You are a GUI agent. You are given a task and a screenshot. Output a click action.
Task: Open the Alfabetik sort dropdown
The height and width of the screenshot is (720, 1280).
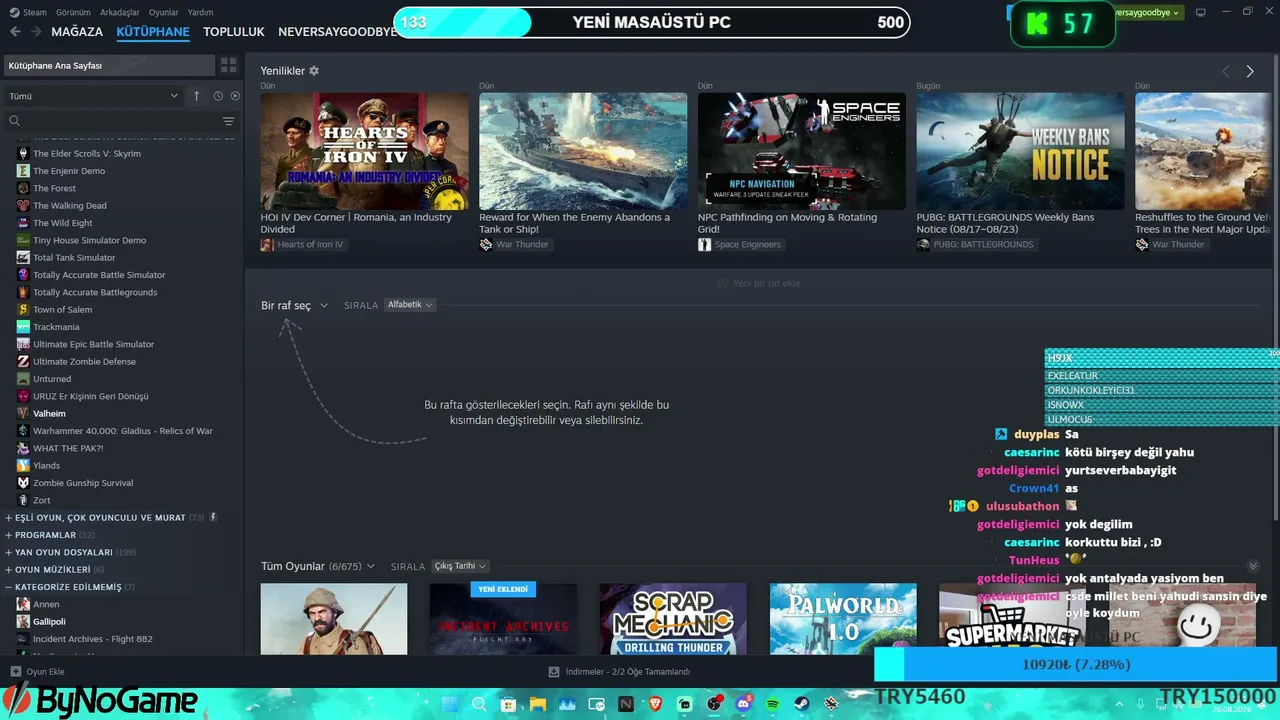point(410,305)
